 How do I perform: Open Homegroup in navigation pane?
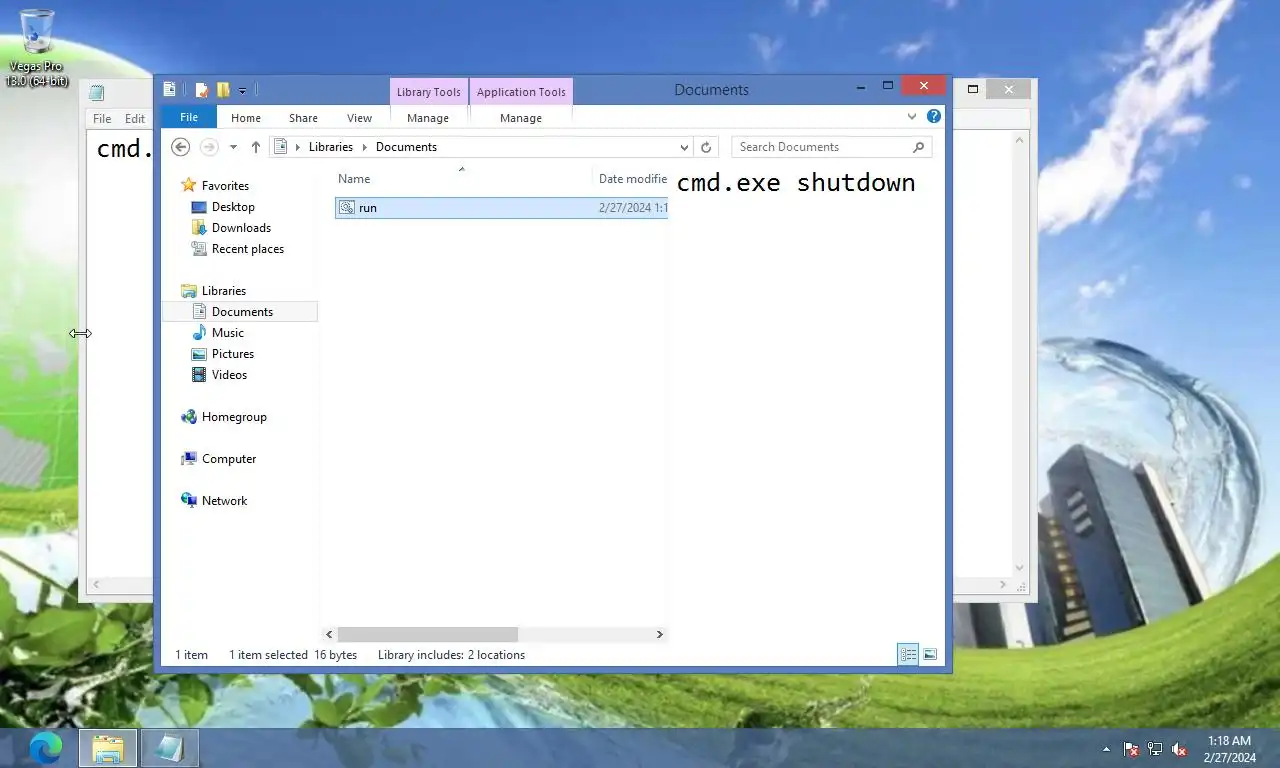pyautogui.click(x=234, y=417)
